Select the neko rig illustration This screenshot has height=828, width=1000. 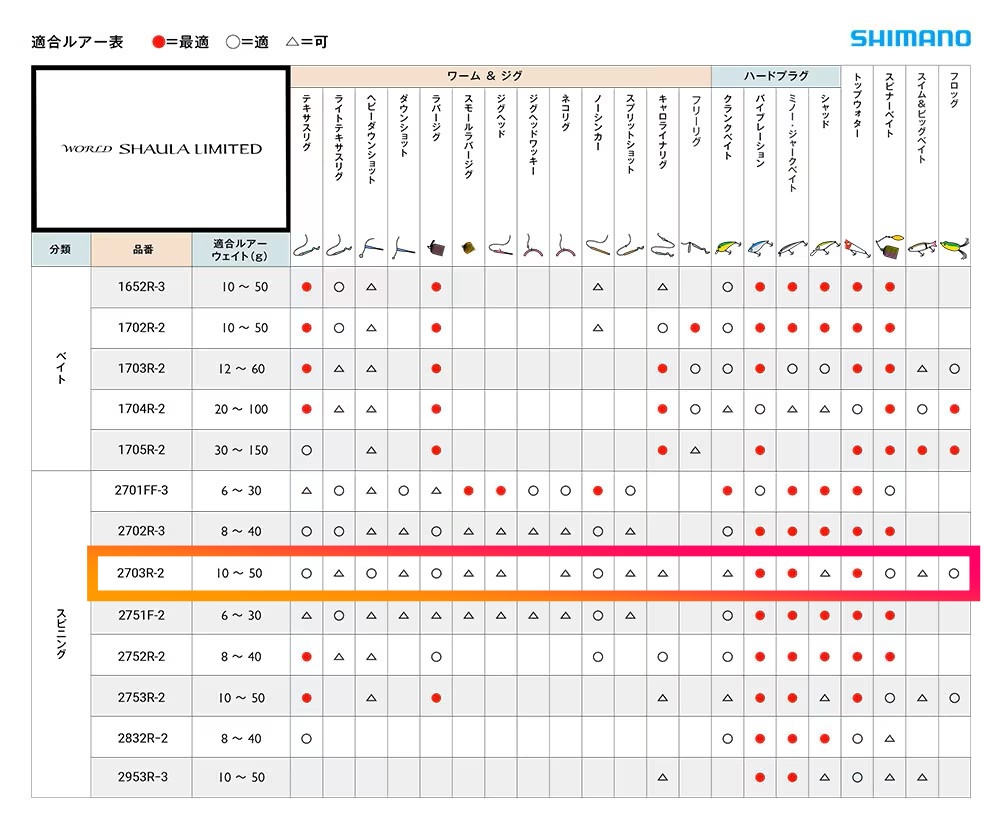[x=565, y=246]
